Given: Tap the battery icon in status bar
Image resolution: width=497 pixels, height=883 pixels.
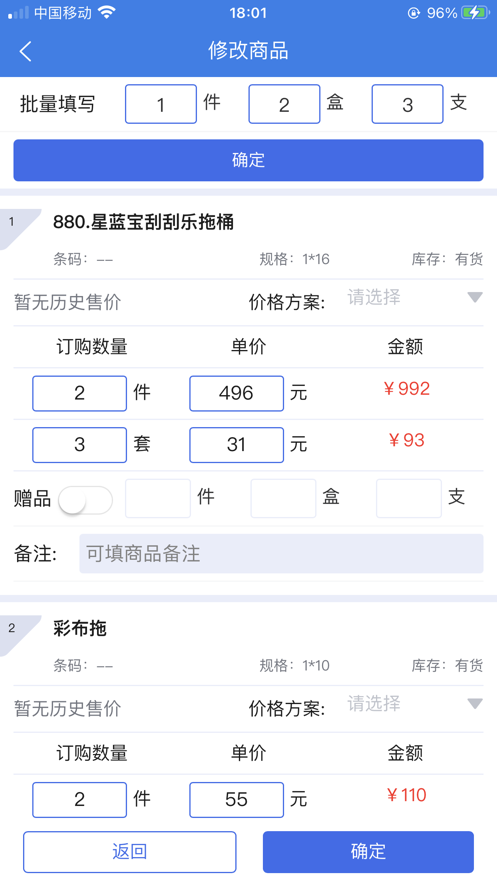Looking at the screenshot, I should click(476, 12).
